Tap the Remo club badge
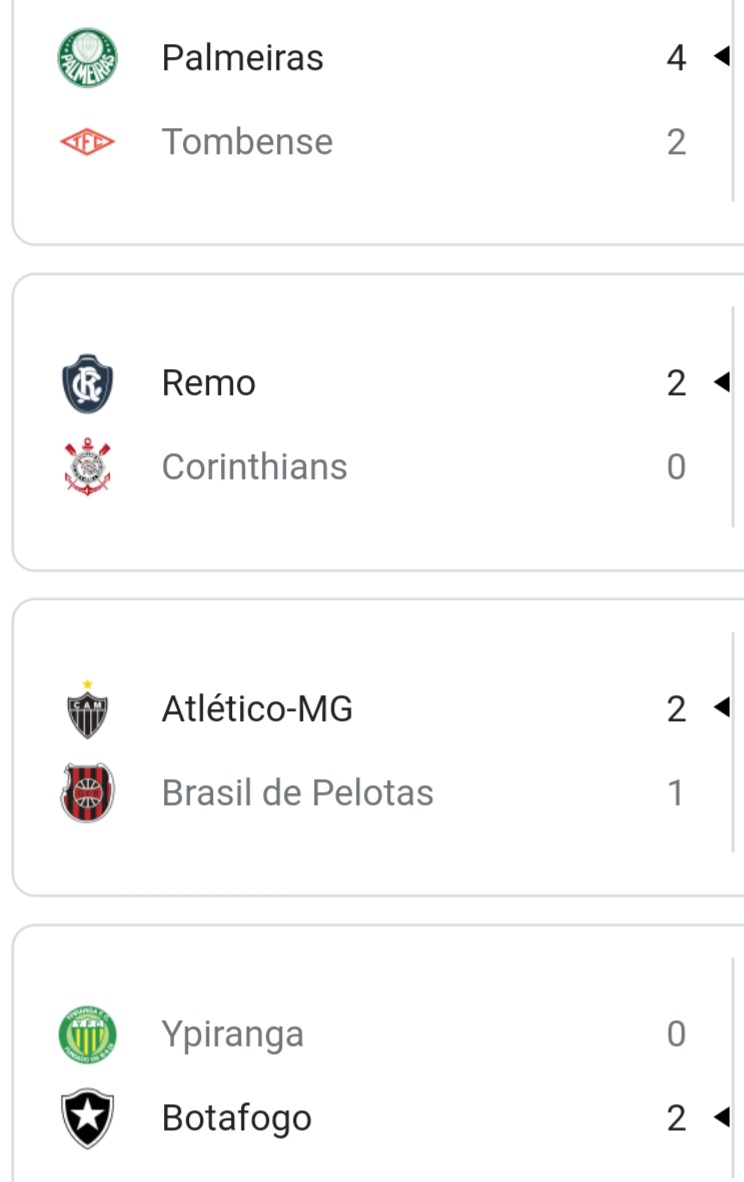 [x=87, y=383]
